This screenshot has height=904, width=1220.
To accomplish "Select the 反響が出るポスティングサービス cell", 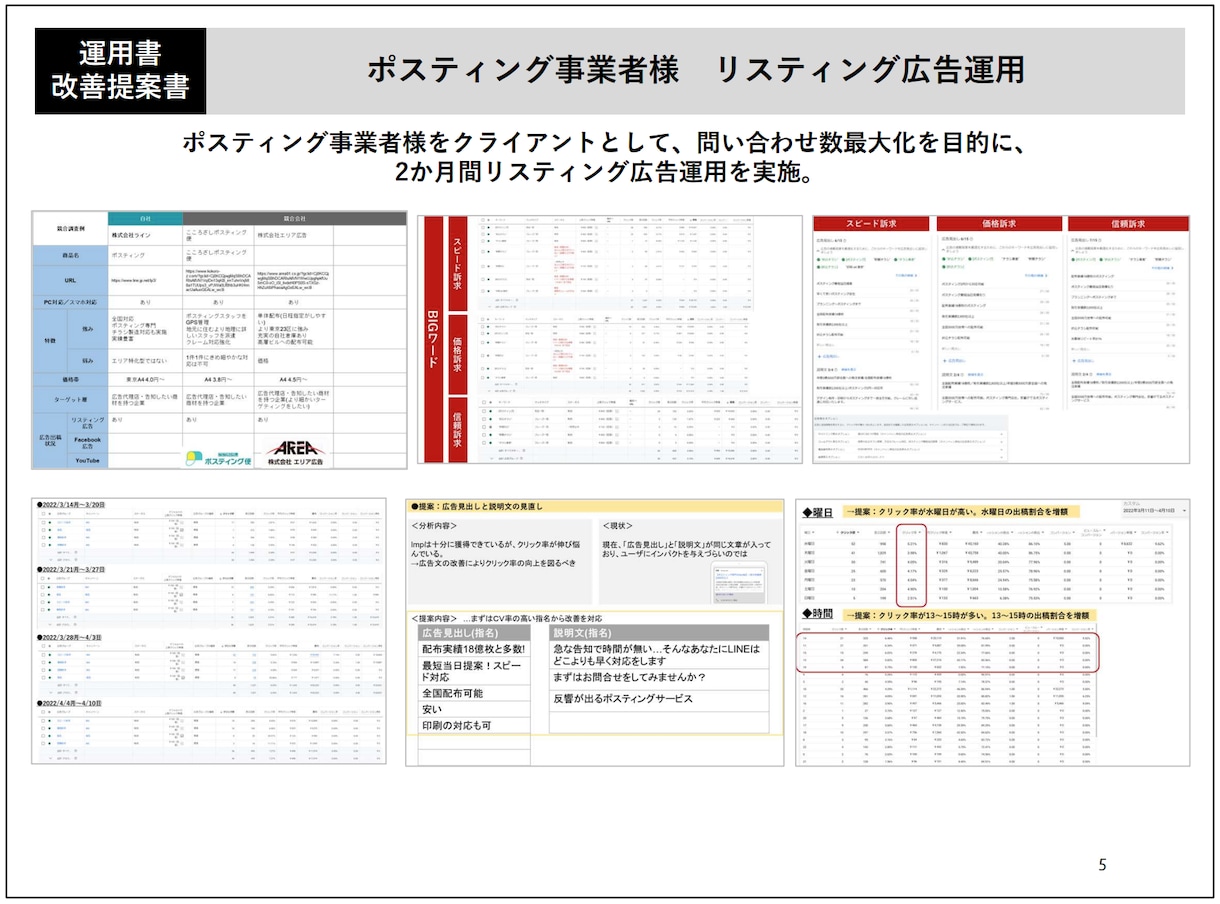I will tap(658, 699).
